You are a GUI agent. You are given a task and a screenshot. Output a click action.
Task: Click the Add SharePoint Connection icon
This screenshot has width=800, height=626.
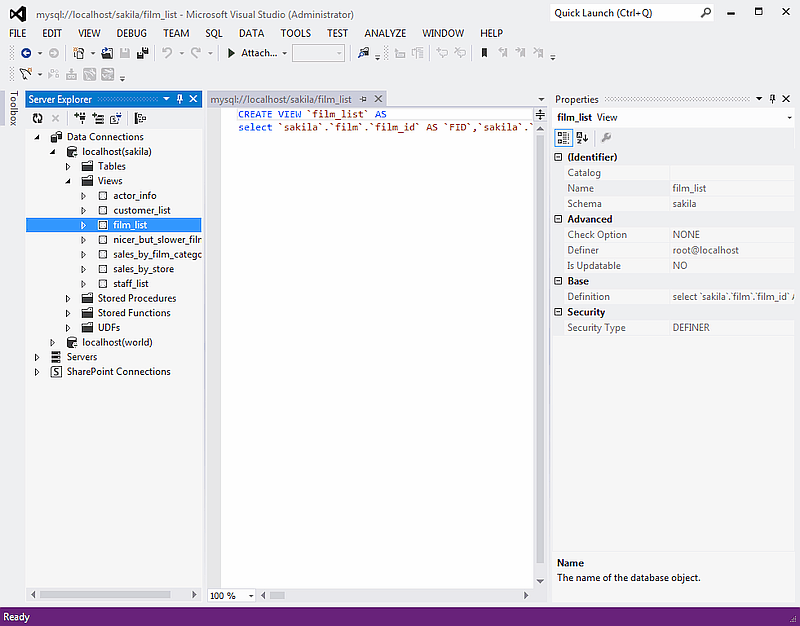(116, 118)
